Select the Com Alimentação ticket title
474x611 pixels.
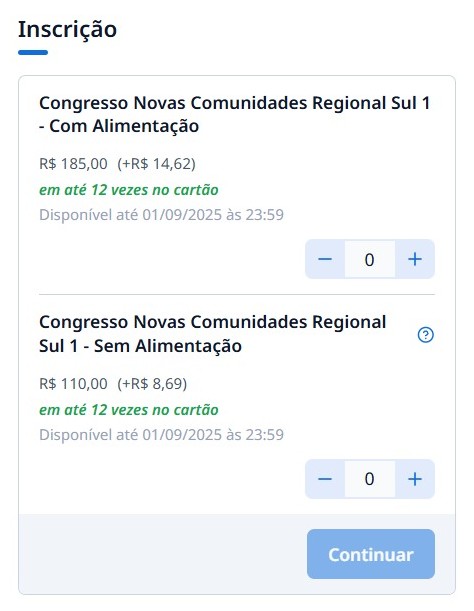click(x=234, y=115)
